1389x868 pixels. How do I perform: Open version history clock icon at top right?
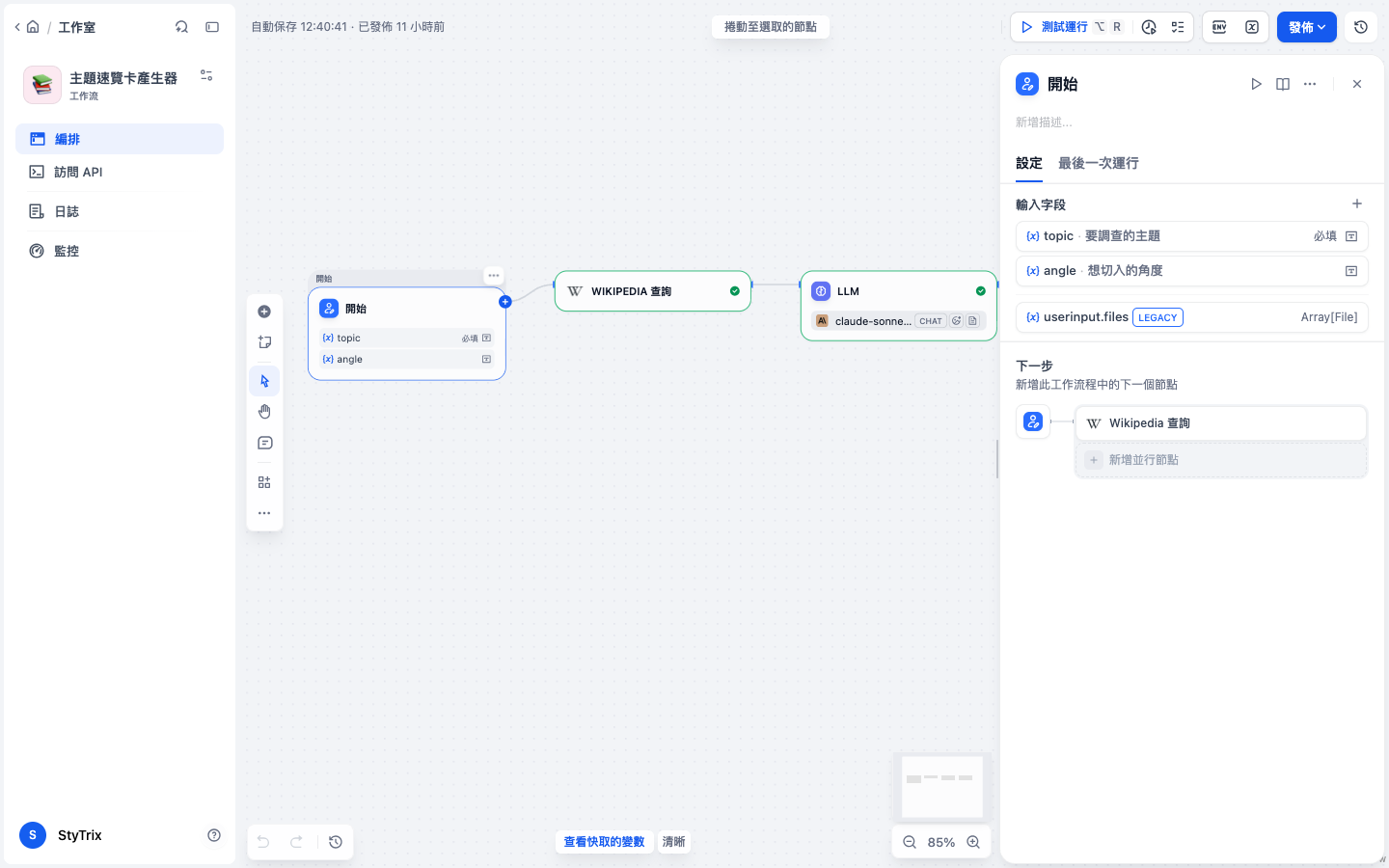[1361, 27]
